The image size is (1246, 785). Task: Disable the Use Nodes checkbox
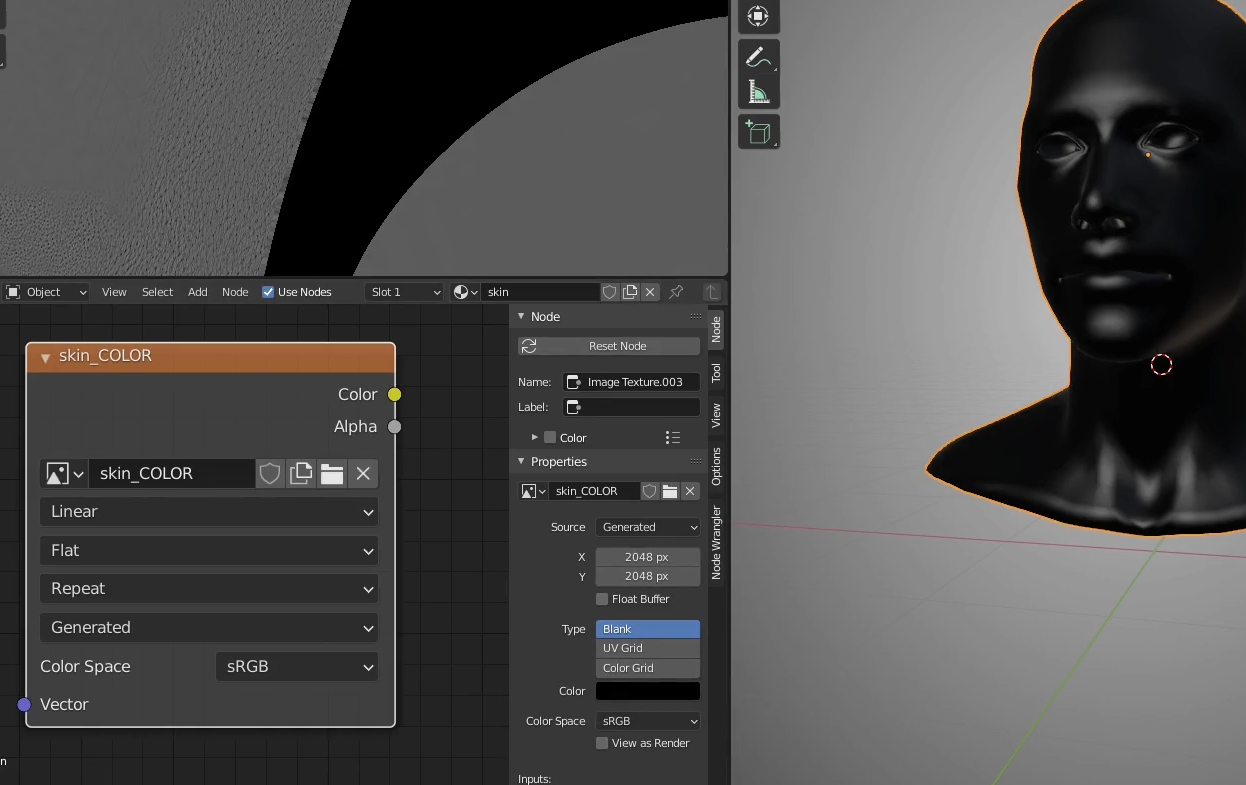[x=268, y=292]
